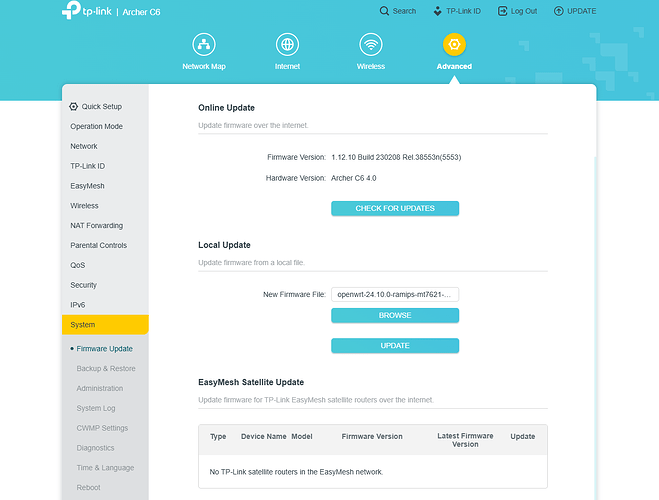Open the Wireless signal icon
This screenshot has width=659, height=500.
click(x=371, y=44)
